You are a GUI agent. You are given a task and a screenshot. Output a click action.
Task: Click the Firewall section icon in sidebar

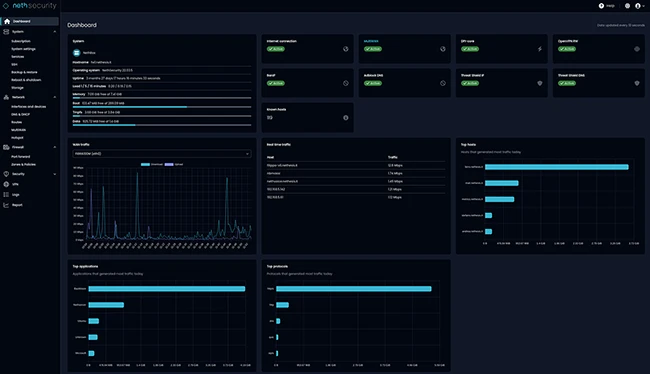pyautogui.click(x=6, y=147)
